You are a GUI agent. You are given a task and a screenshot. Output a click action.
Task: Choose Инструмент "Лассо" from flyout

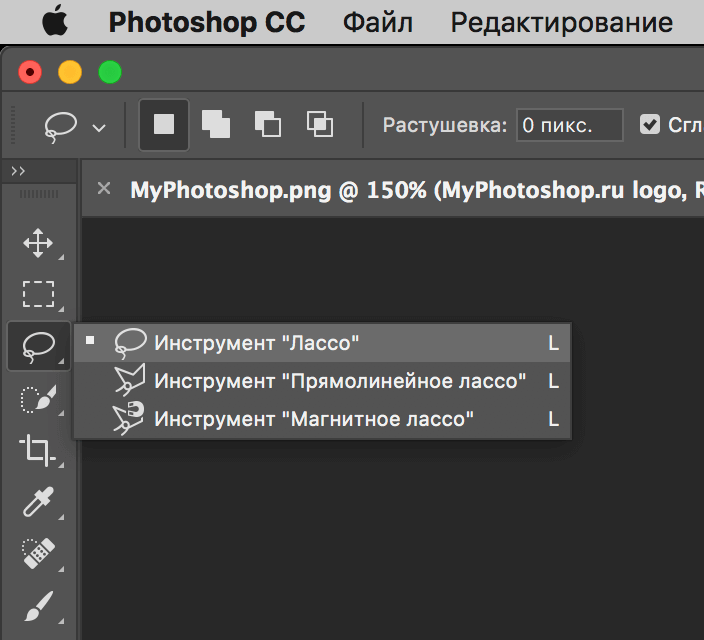(x=322, y=343)
